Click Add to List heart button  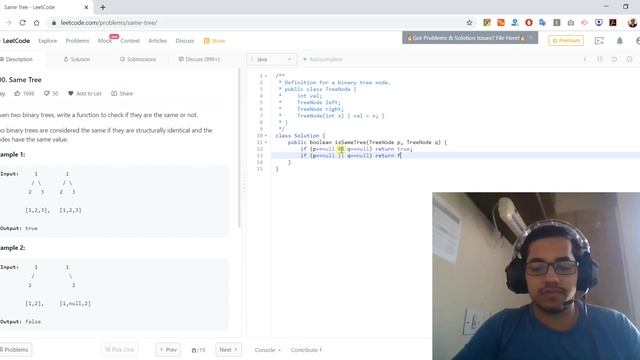point(84,93)
